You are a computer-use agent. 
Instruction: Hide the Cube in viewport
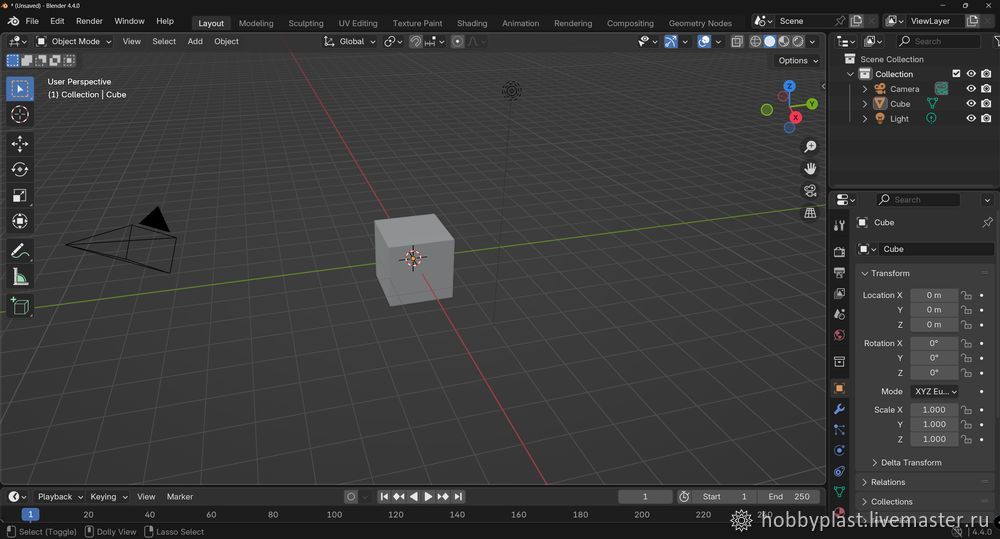click(971, 103)
